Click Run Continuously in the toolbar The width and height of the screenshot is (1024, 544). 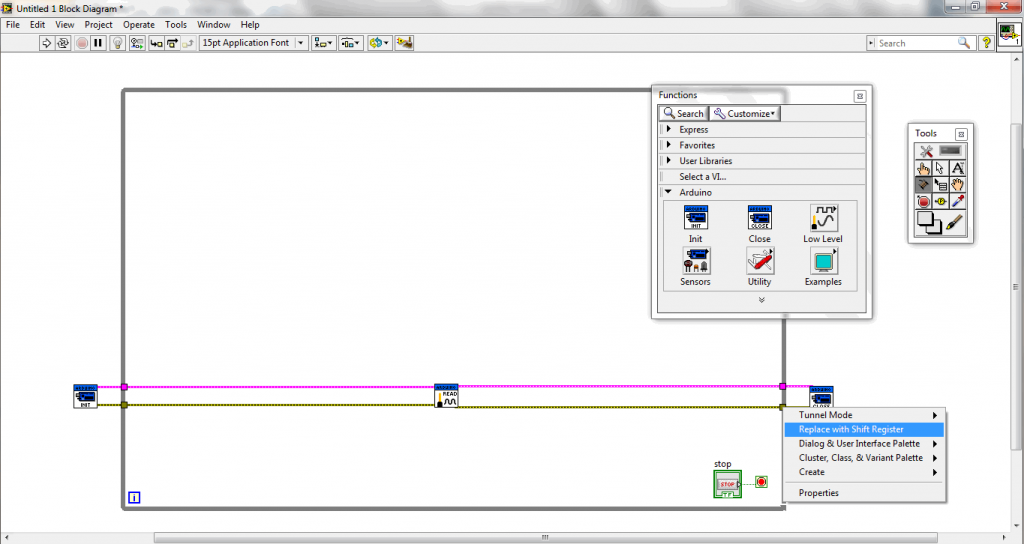pos(63,43)
